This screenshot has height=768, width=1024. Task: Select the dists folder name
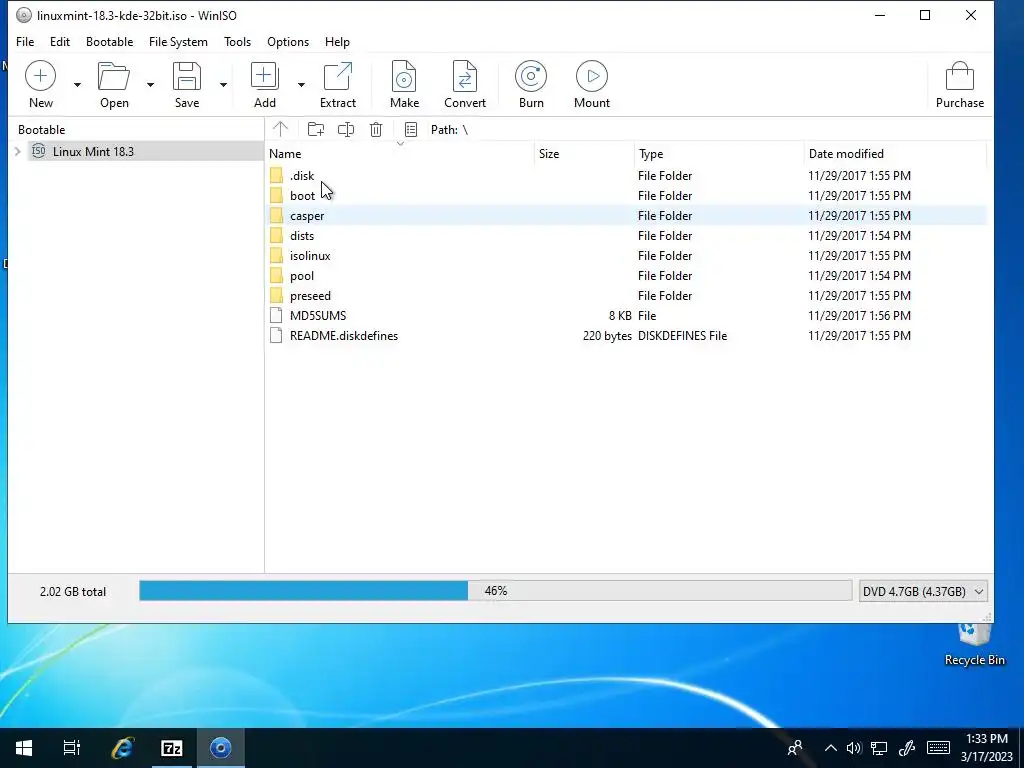[x=302, y=236]
